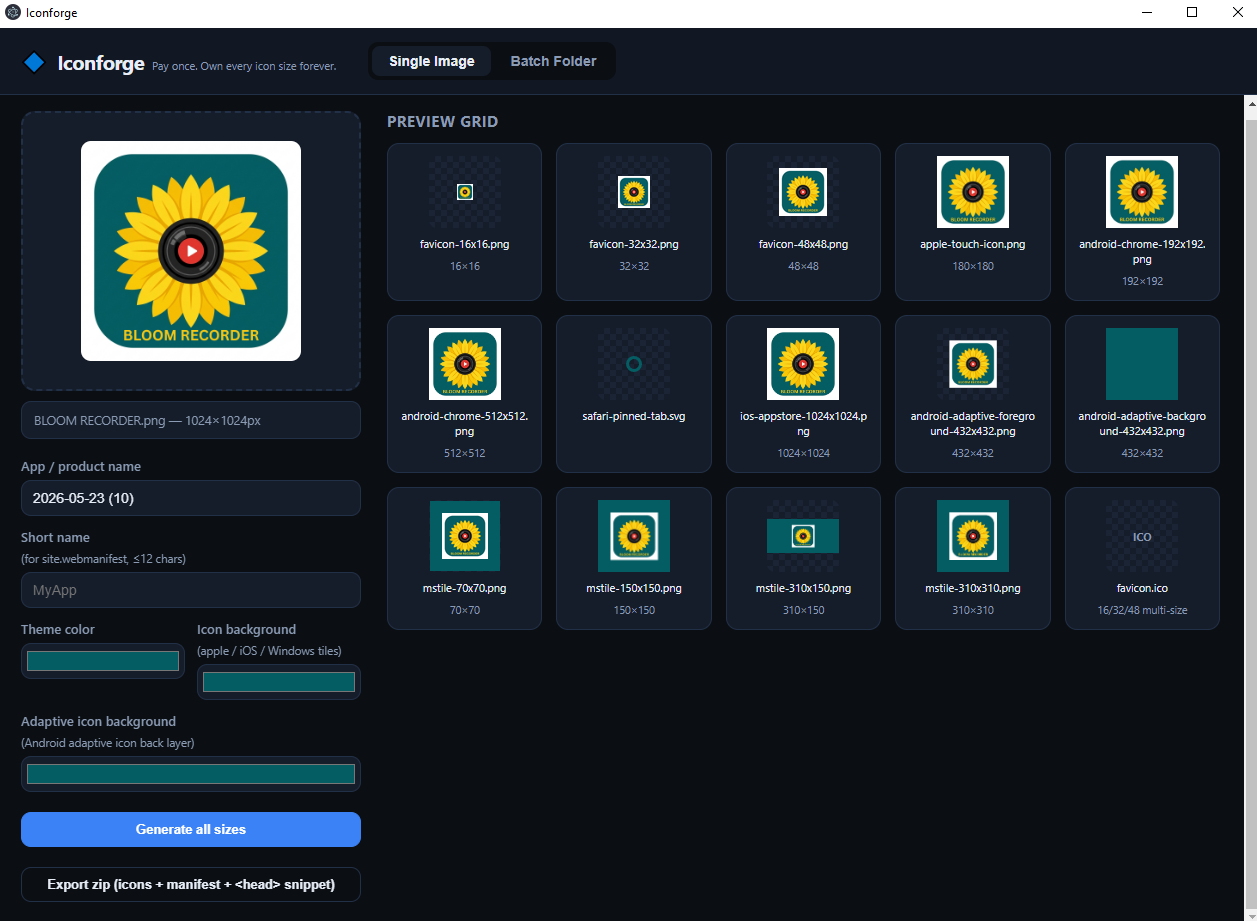Switch to the Single Image tab
The width and height of the screenshot is (1257, 921).
432,61
